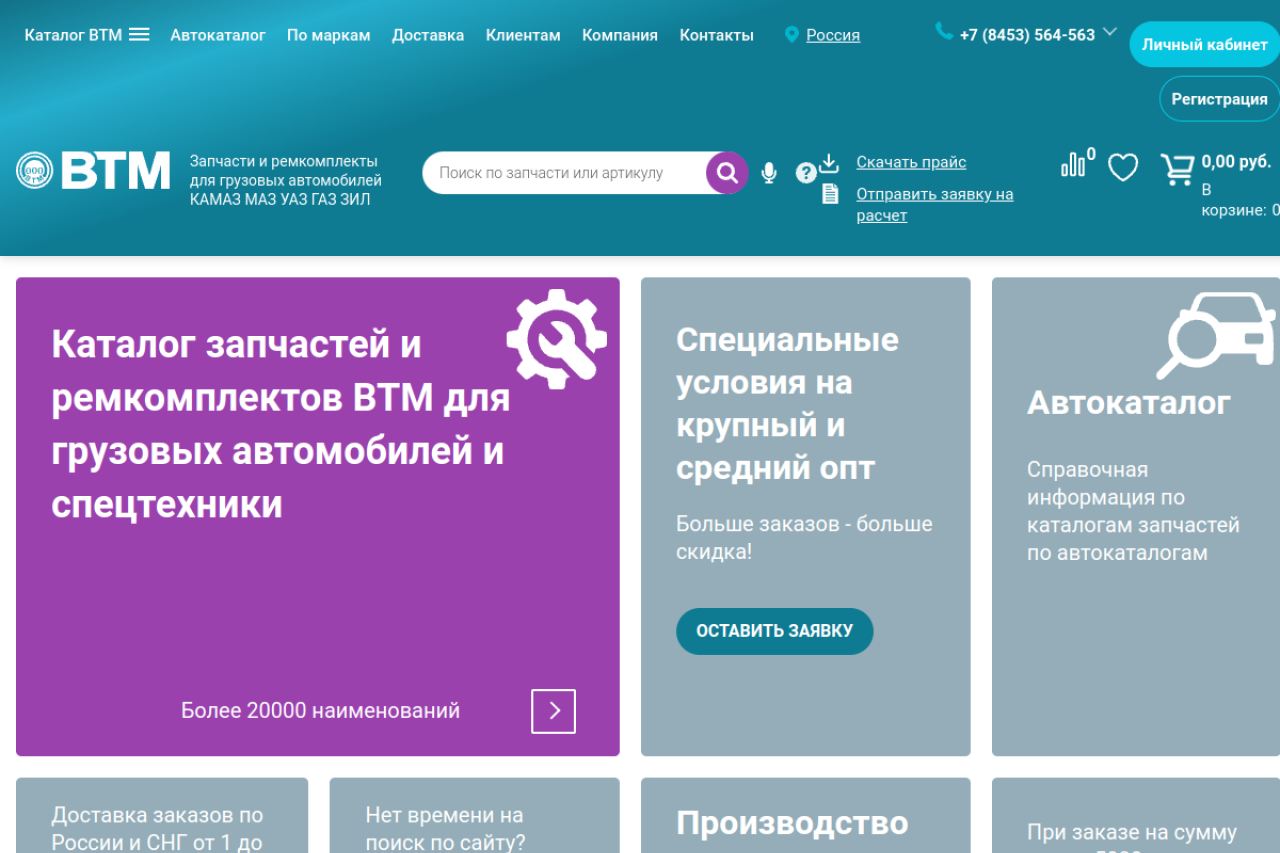Viewport: 1280px width, 853px height.
Task: Open the Россия region selector
Action: click(x=832, y=35)
